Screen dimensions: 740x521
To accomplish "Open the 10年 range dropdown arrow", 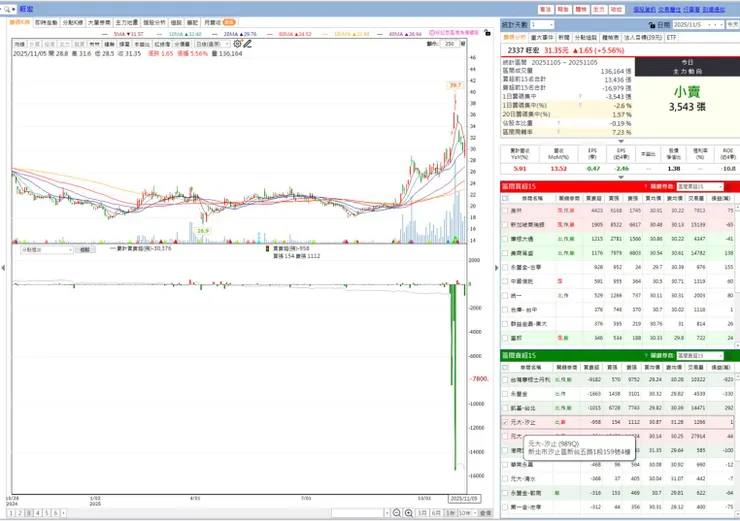I will click(473, 513).
